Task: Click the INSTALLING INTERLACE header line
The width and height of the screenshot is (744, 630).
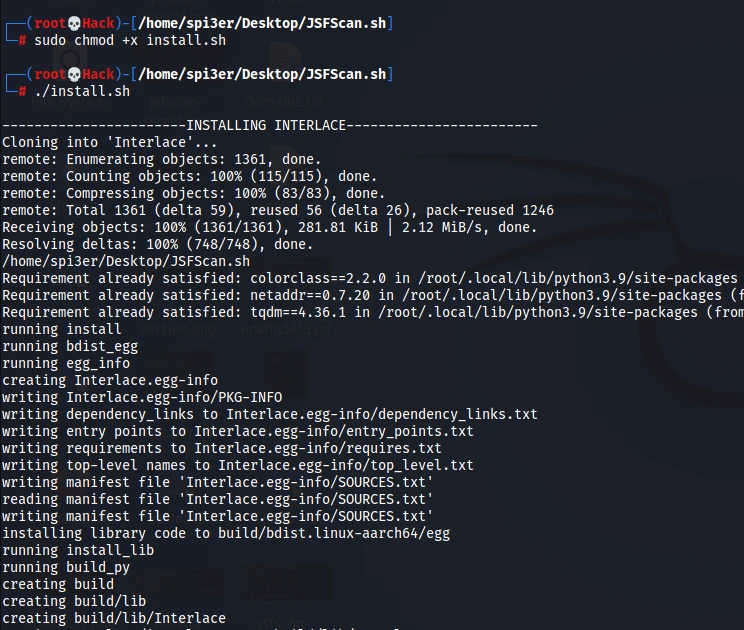Action: pyautogui.click(x=270, y=125)
